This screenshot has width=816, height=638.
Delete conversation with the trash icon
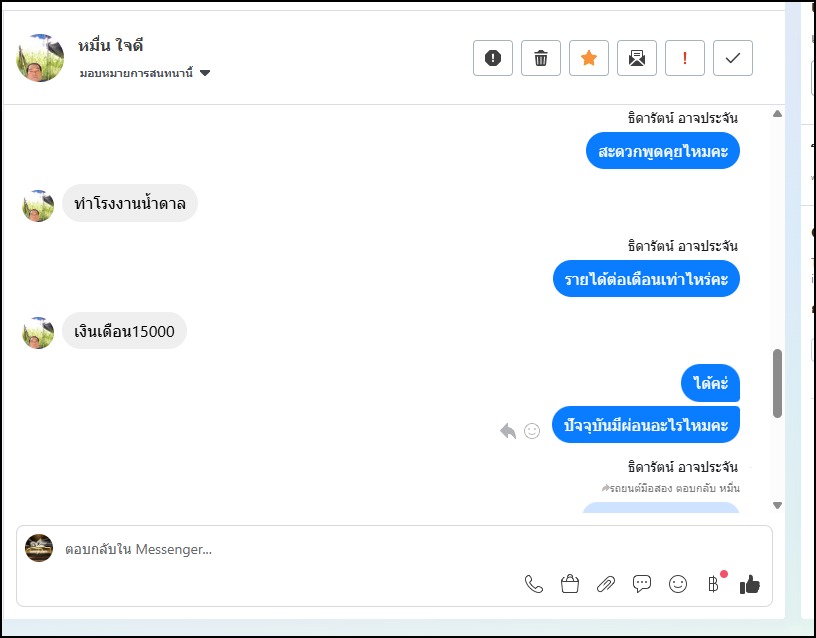[541, 58]
